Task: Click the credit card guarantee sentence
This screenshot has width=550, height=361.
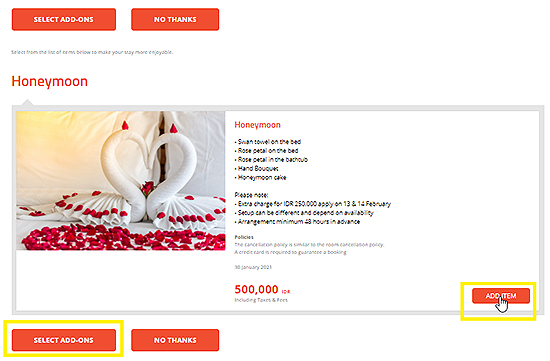Action: click(x=290, y=252)
